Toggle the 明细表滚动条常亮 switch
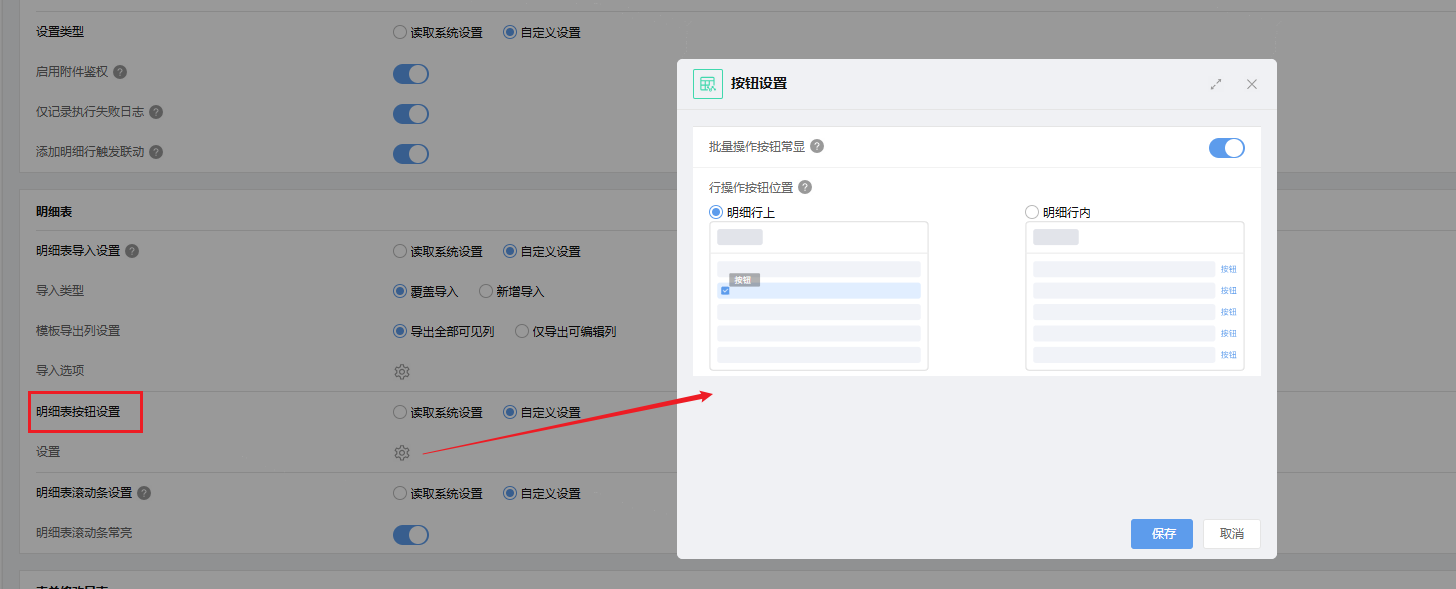The image size is (1456, 589). point(411,534)
